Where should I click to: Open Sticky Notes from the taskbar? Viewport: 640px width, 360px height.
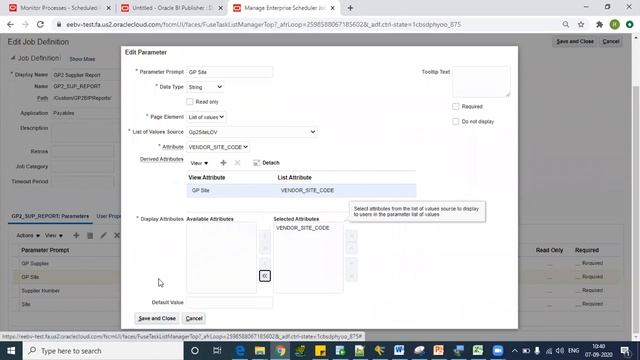click(x=320, y=351)
